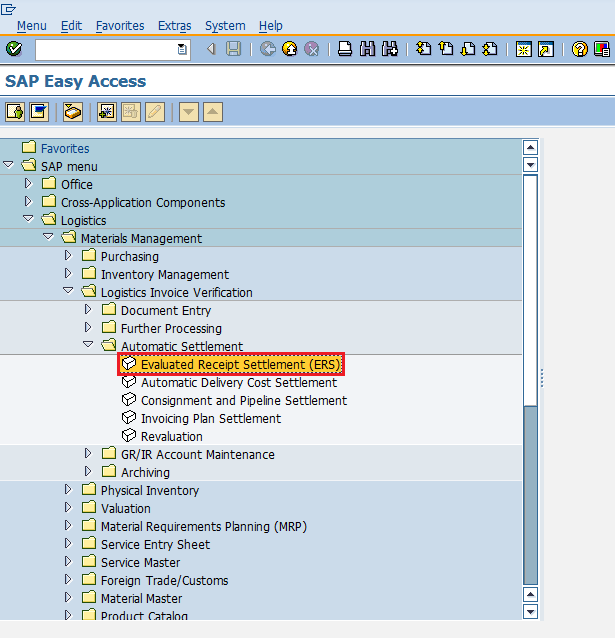Screen dimensions: 615x638
Task: Click the SAP Business Workplace icon
Action: [73, 112]
